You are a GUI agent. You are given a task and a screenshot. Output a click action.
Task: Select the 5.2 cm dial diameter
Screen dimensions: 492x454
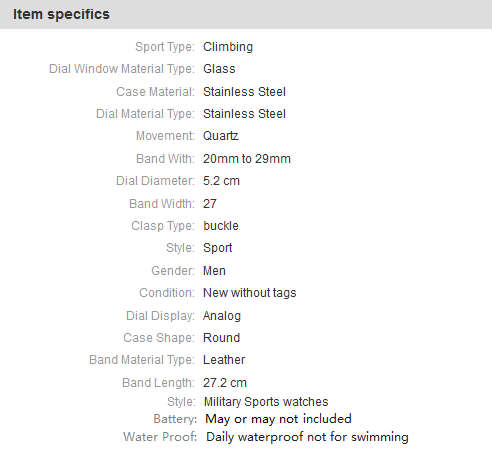point(221,181)
